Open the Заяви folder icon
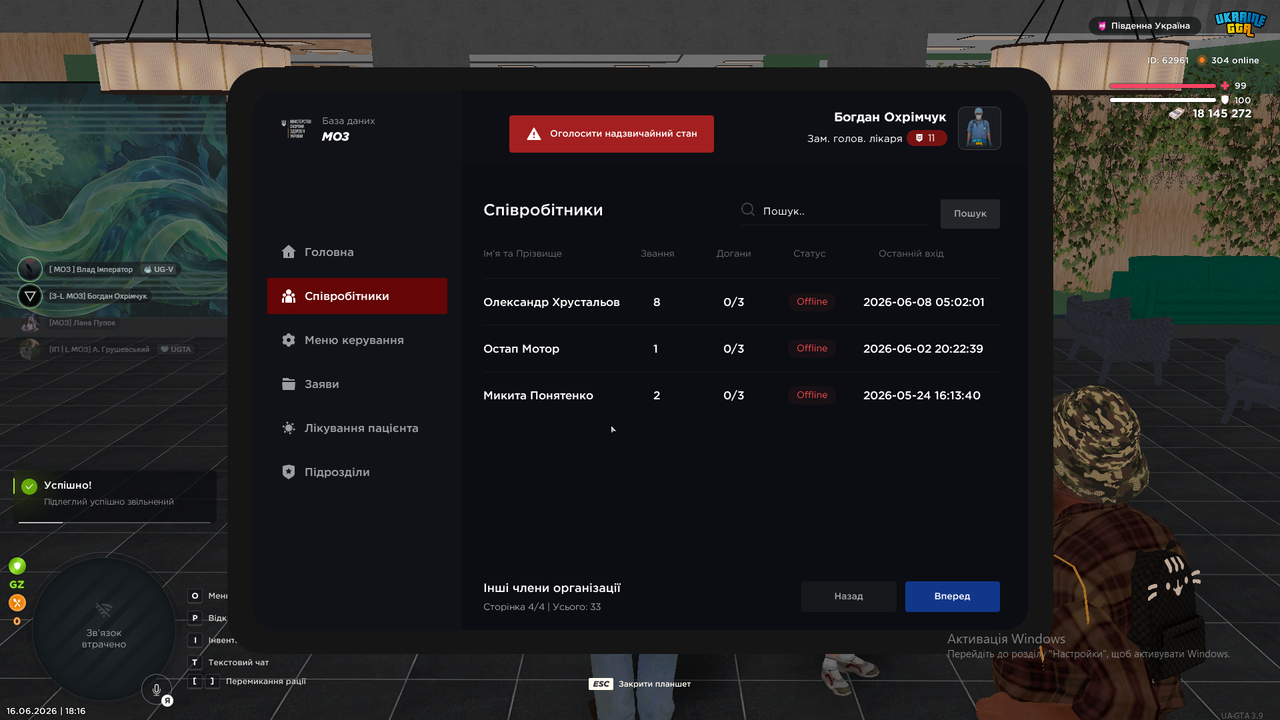 pyautogui.click(x=289, y=384)
